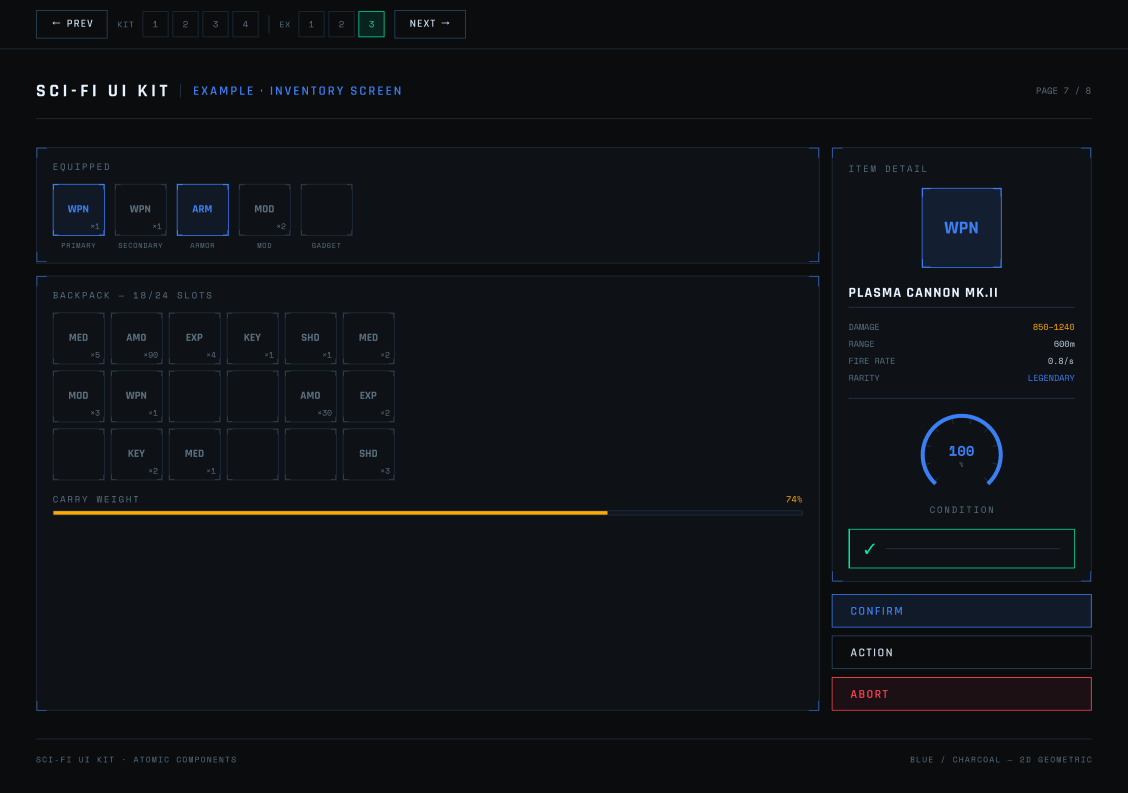Go to KIT page 3
The width and height of the screenshot is (1128, 794).
point(215,24)
